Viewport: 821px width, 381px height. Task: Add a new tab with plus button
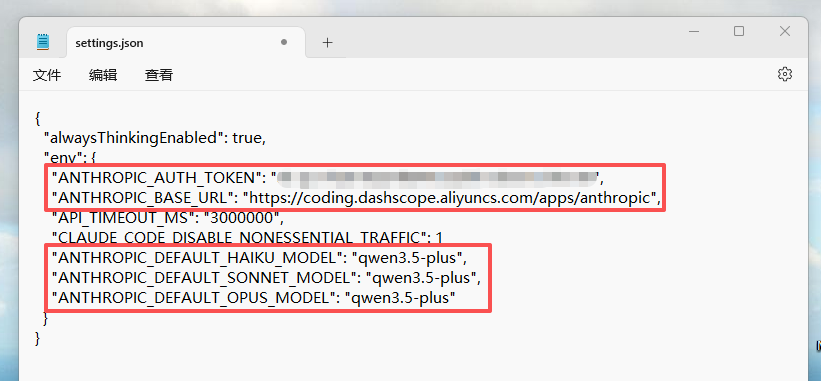pos(327,42)
